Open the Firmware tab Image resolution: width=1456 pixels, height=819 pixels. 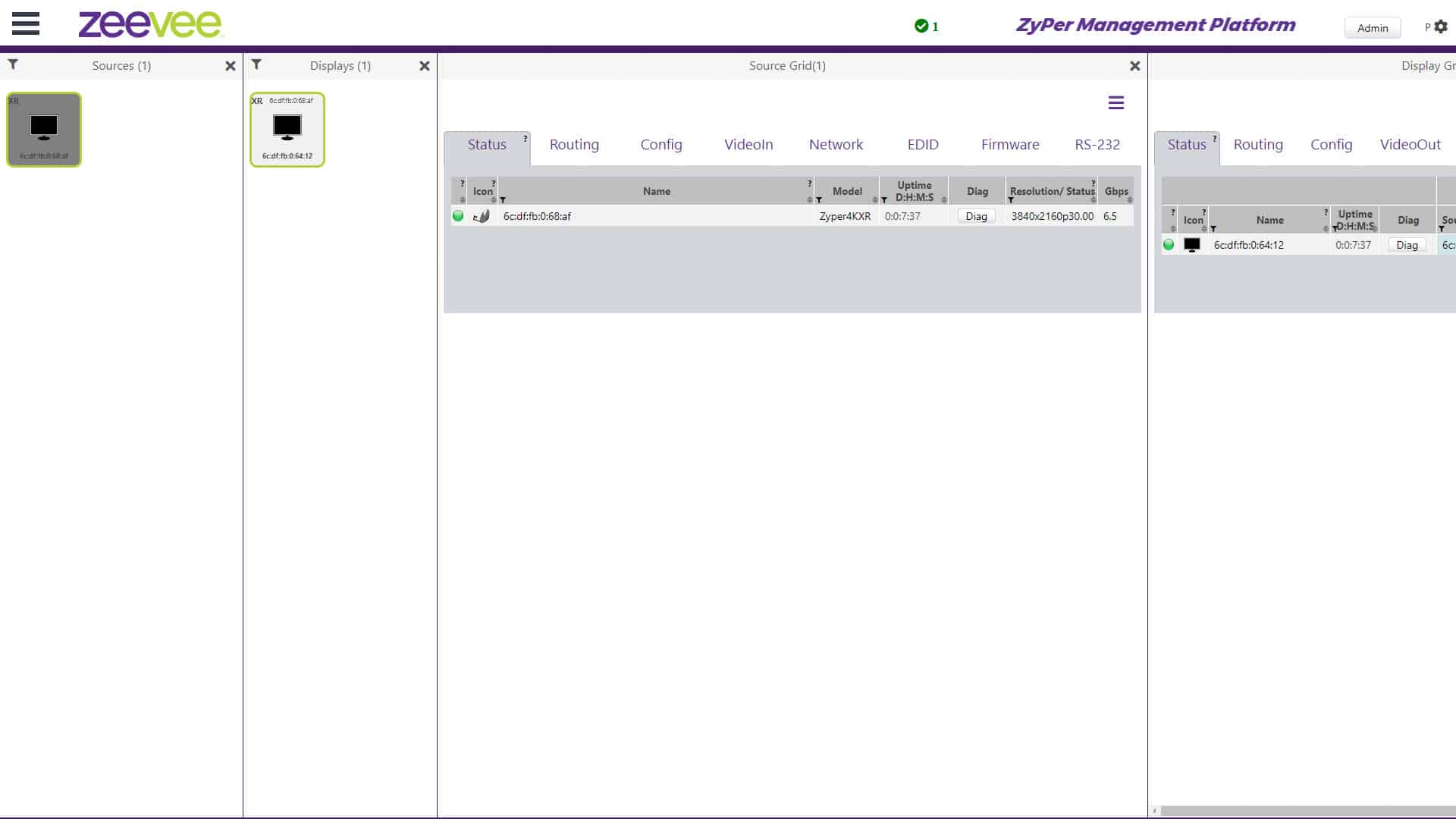coord(1010,144)
